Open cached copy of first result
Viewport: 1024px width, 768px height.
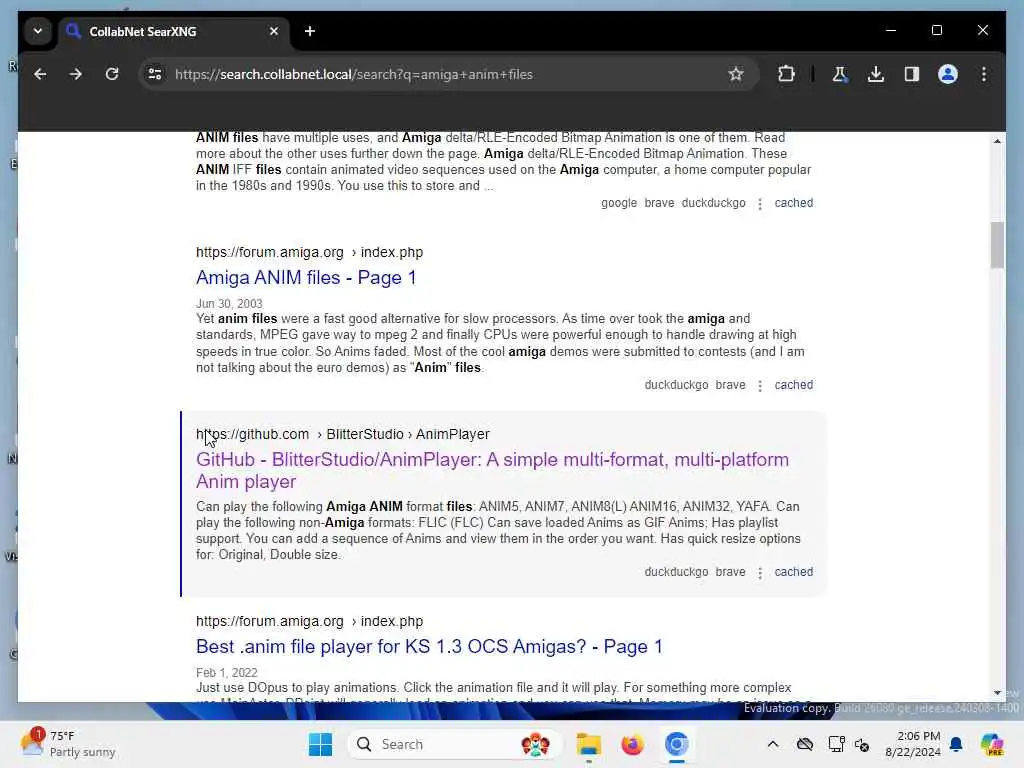point(793,203)
